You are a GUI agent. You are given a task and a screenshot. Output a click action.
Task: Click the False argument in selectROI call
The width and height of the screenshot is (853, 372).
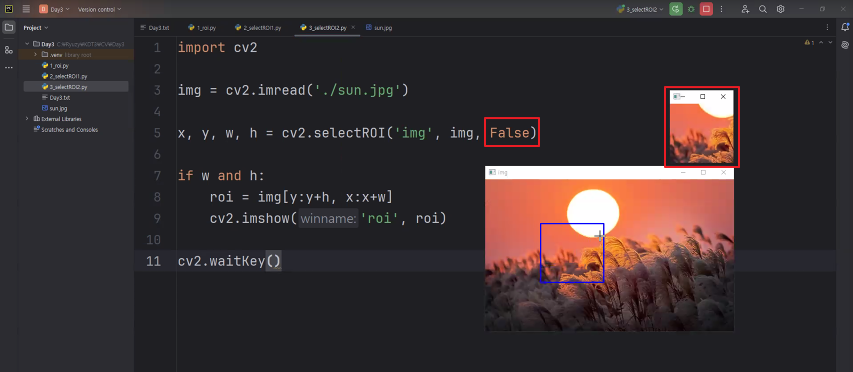[x=510, y=133]
